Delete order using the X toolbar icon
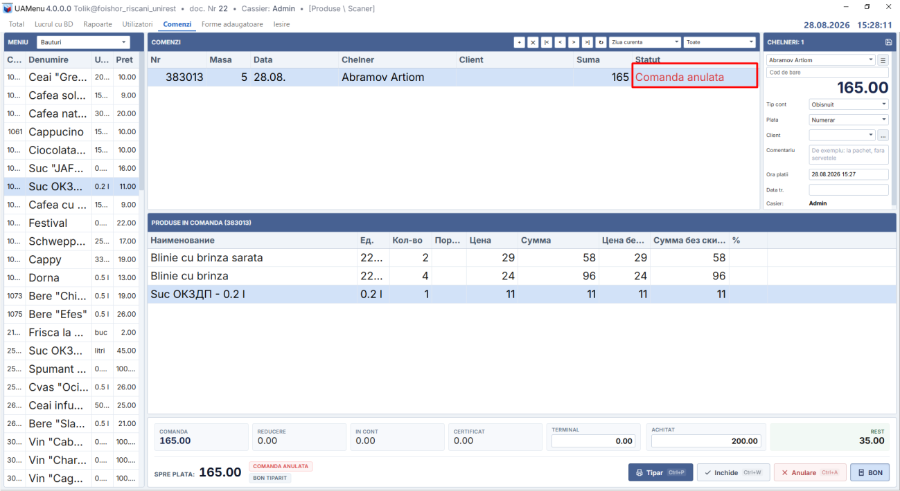 click(x=533, y=42)
